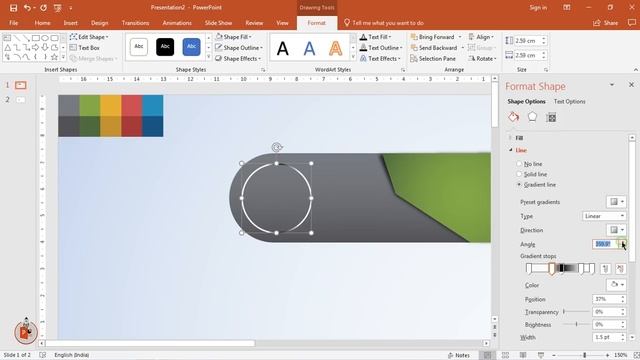Switch to Slide Sorter view in the status bar
640x360 pixels.
[505, 355]
